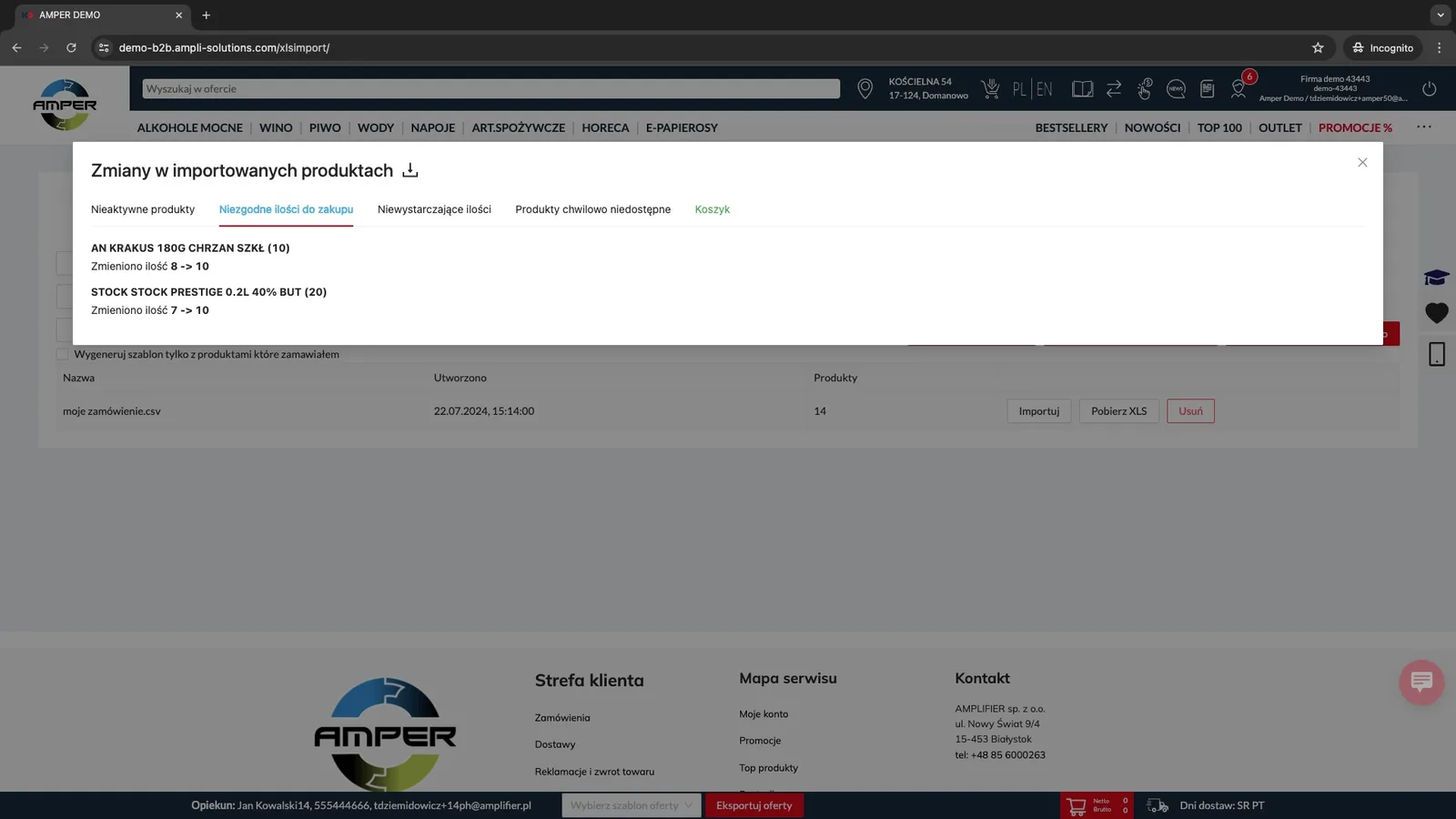Open the browser tab list chevron
This screenshot has height=819, width=1456.
(1440, 15)
